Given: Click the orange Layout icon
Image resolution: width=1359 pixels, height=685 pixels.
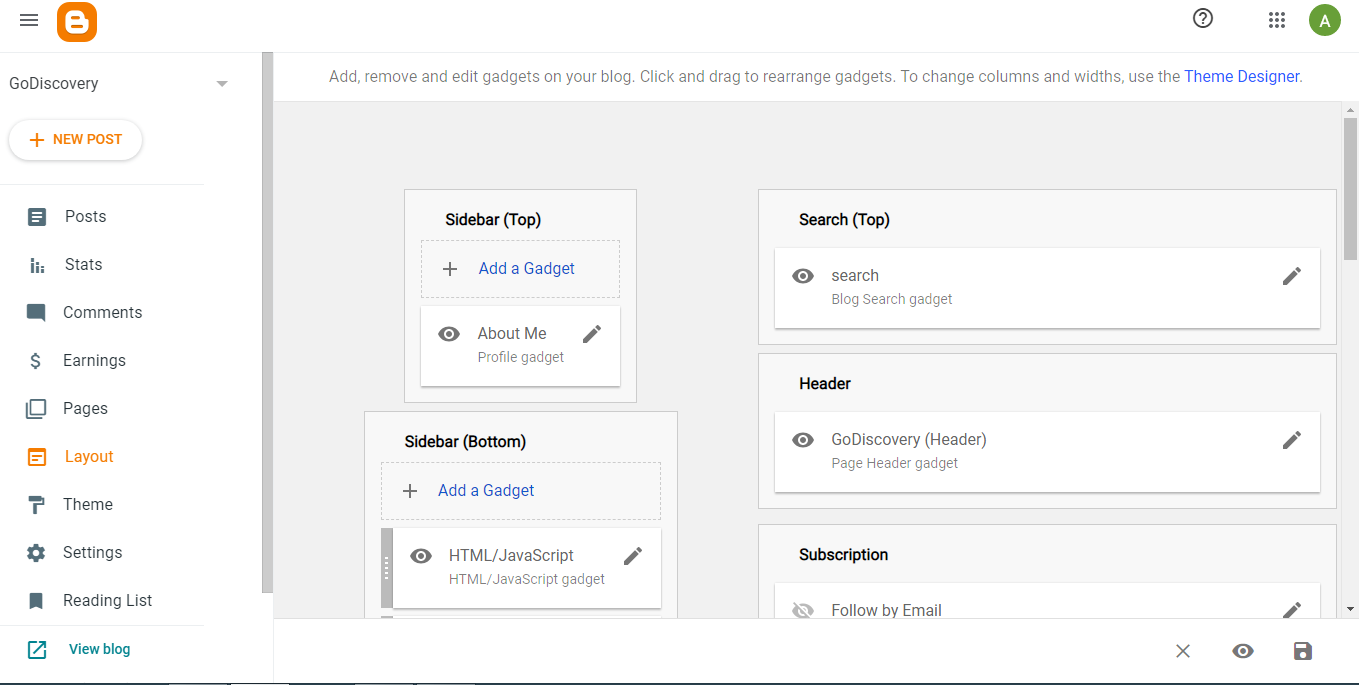Looking at the screenshot, I should [x=37, y=457].
